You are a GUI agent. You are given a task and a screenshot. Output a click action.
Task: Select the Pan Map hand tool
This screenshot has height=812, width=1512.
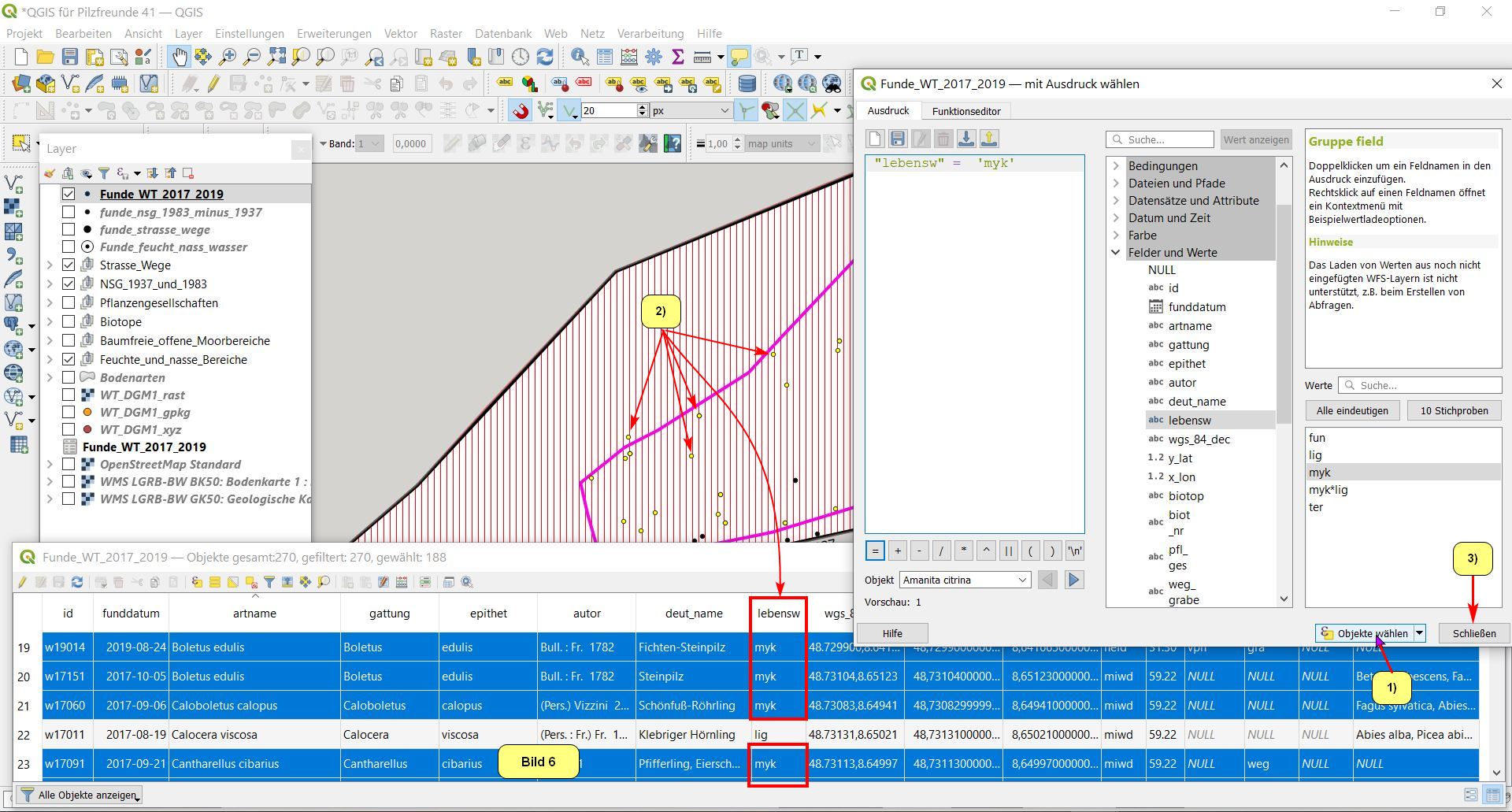click(x=180, y=57)
